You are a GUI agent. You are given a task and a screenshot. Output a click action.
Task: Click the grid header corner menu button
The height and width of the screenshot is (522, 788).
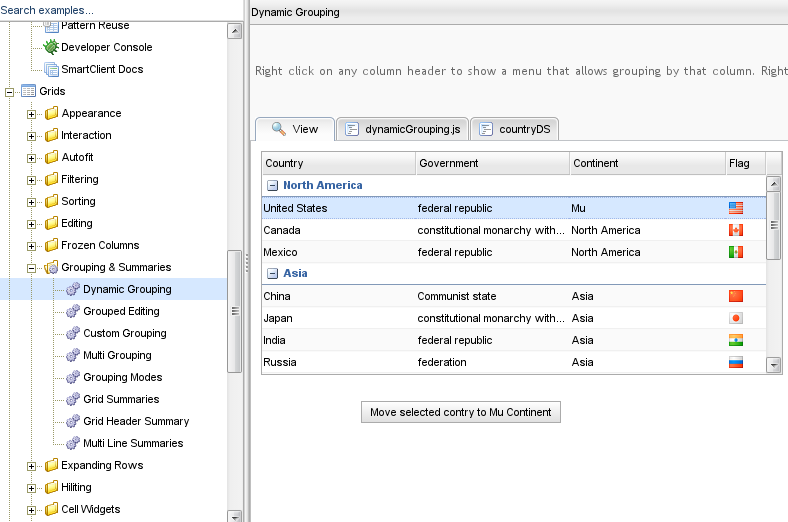pos(774,163)
